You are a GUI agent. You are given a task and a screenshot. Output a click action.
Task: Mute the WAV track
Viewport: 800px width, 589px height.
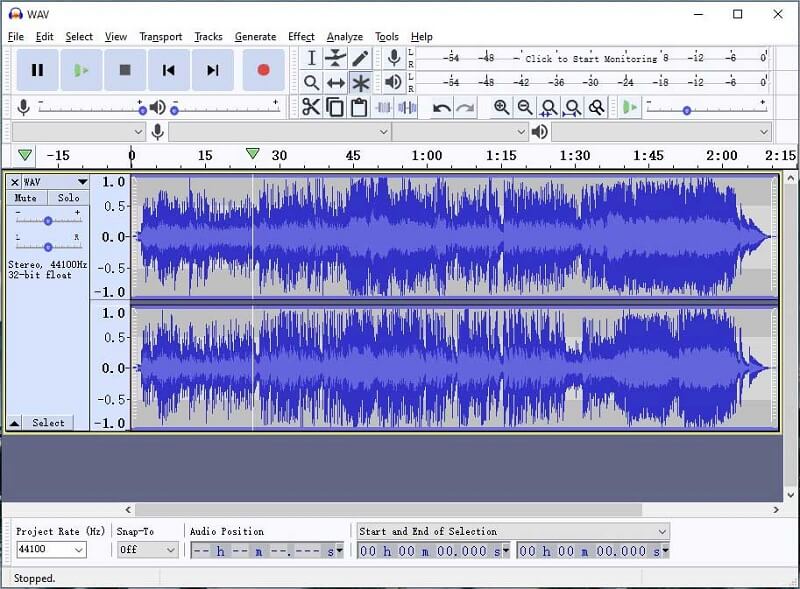(24, 198)
